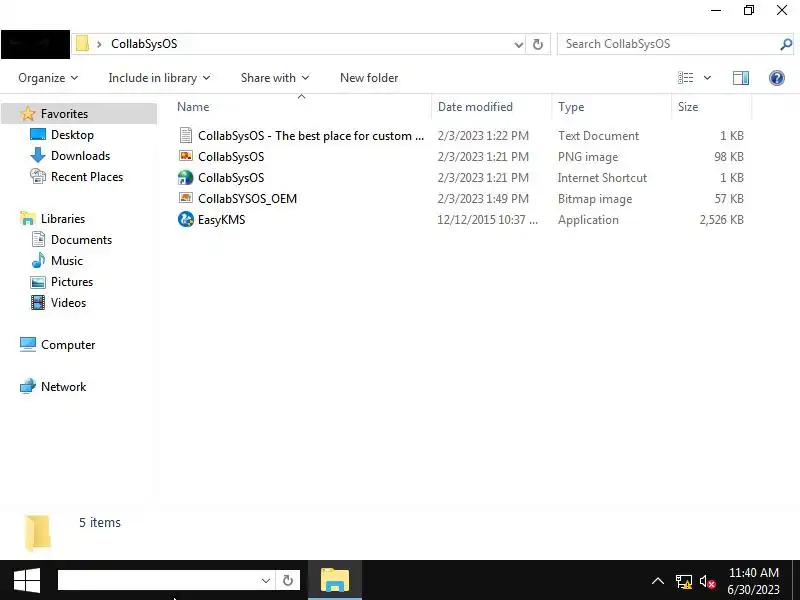Click the 'Bitmap image' type cell
800x600 pixels.
pyautogui.click(x=595, y=199)
